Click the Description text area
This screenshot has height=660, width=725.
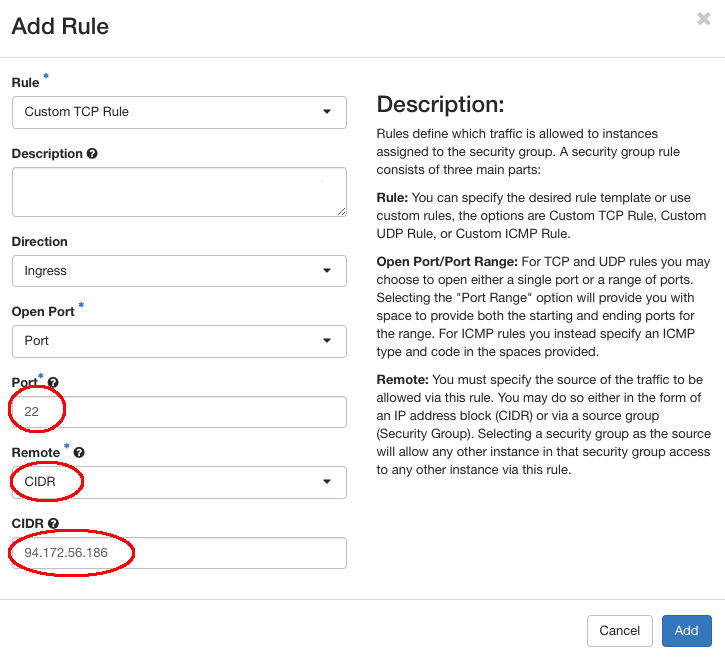179,191
